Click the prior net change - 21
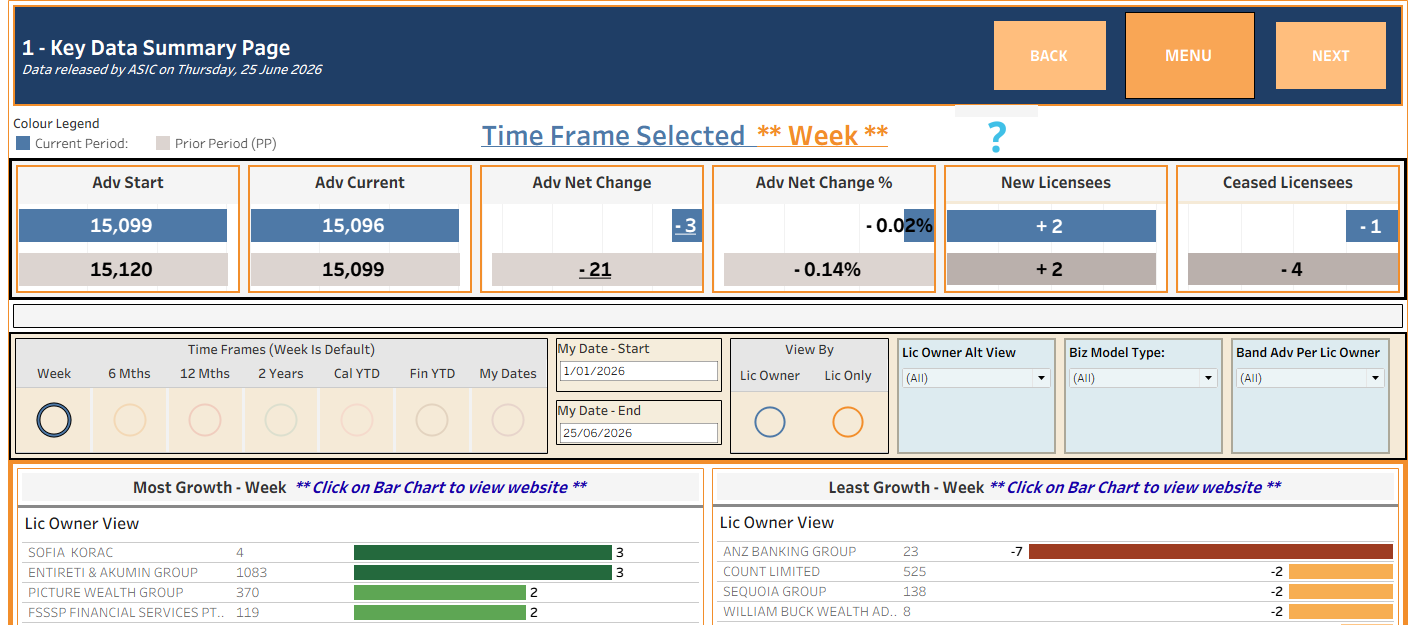This screenshot has height=625, width=1417. coord(595,269)
